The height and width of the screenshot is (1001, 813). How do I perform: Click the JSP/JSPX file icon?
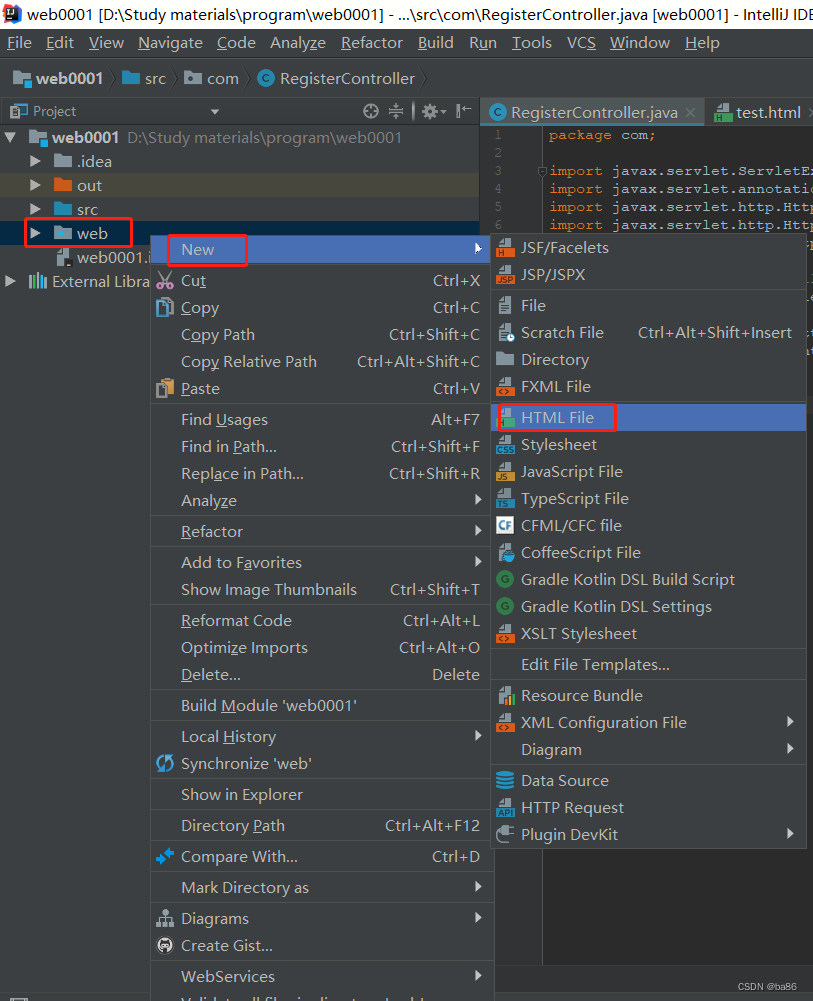[x=505, y=275]
